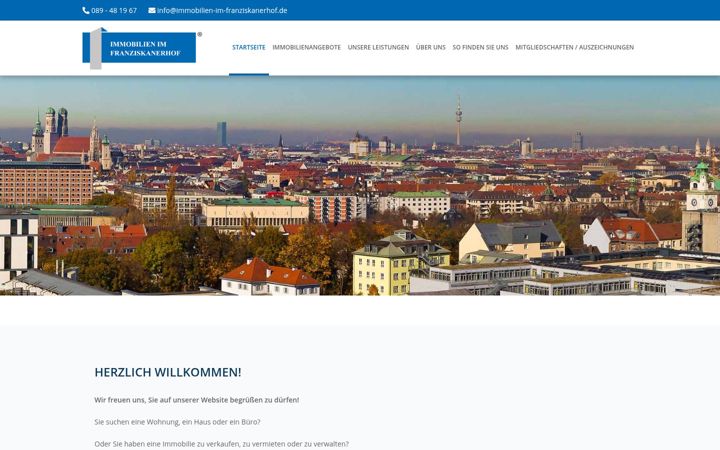Navigate to Über uns page

(431, 47)
